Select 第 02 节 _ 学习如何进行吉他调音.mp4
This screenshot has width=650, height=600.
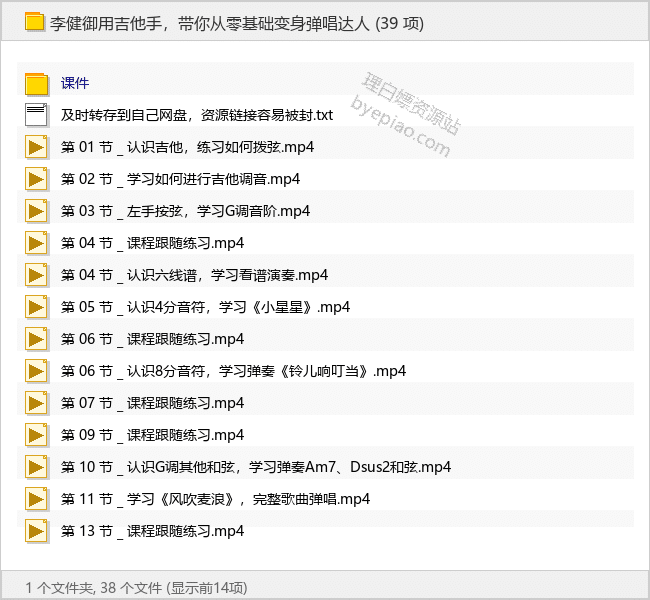pos(180,179)
